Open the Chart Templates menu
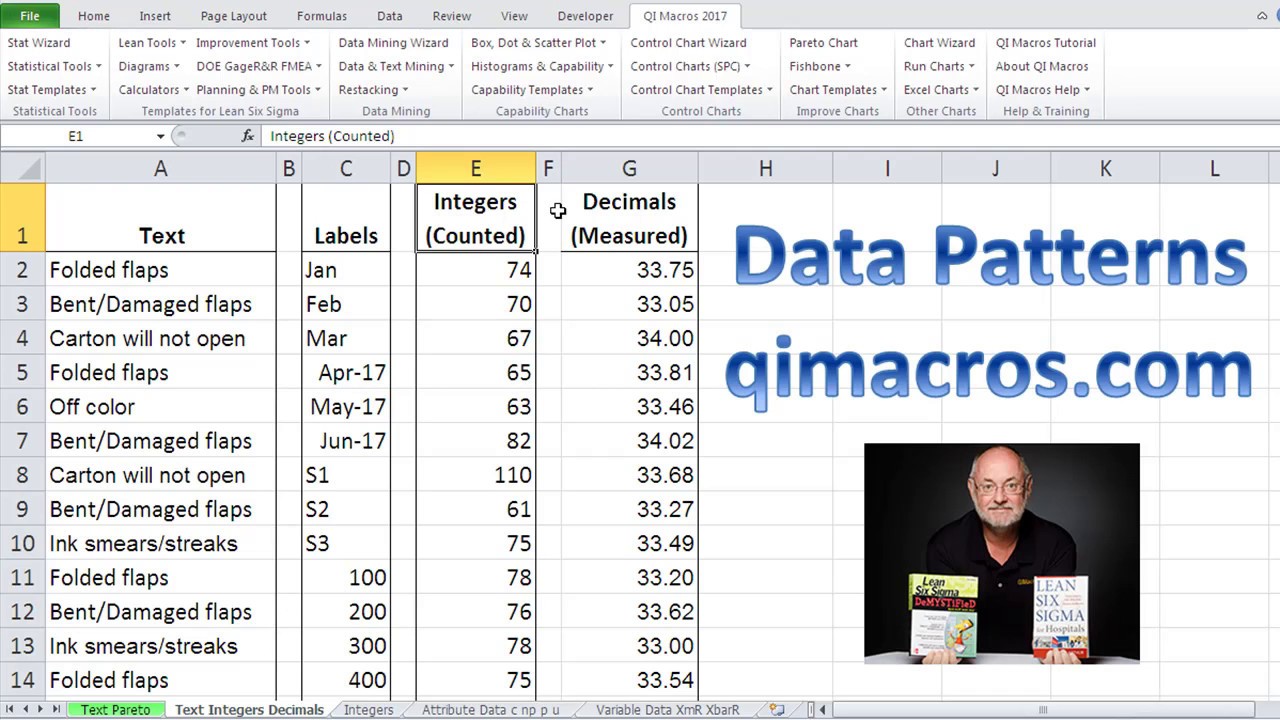The width and height of the screenshot is (1280, 720). 838,90
